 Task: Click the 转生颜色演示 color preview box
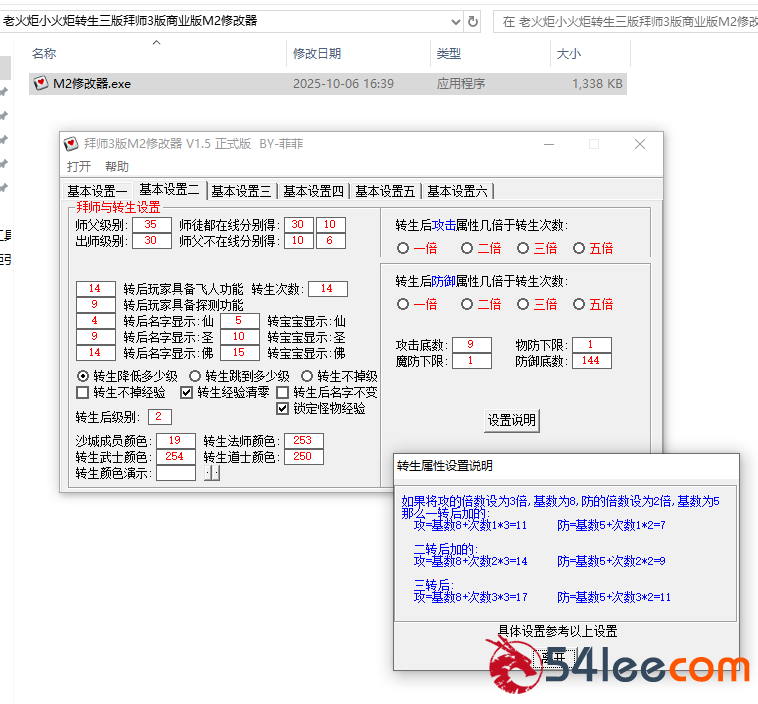[176, 473]
